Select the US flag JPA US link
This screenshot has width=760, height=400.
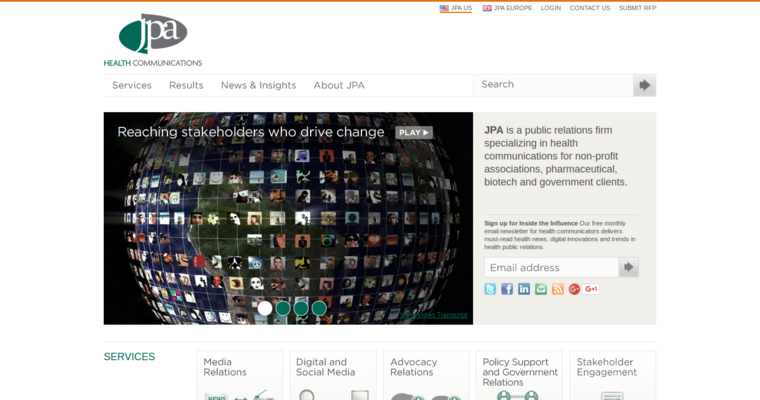[456, 8]
